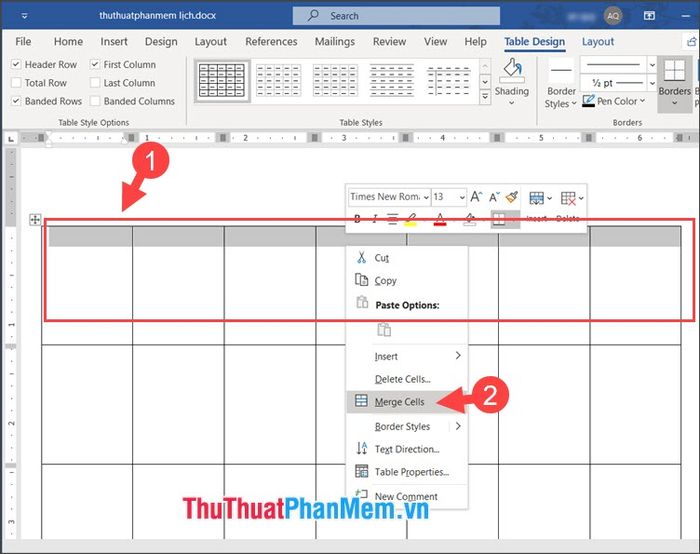Expand Table Styles gallery More arrow
700x554 pixels.
(x=485, y=97)
